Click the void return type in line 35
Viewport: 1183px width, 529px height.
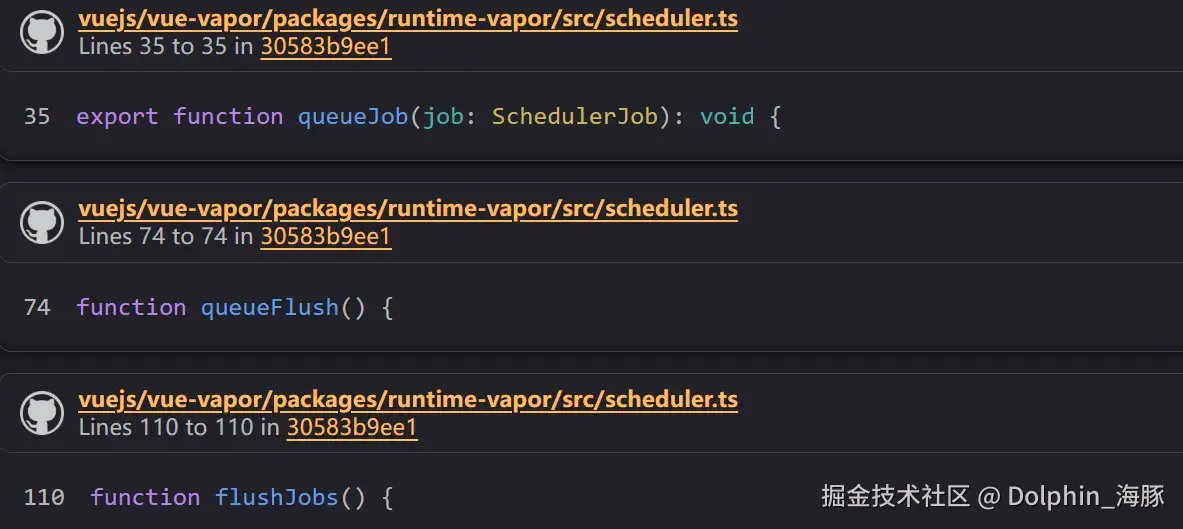[727, 117]
